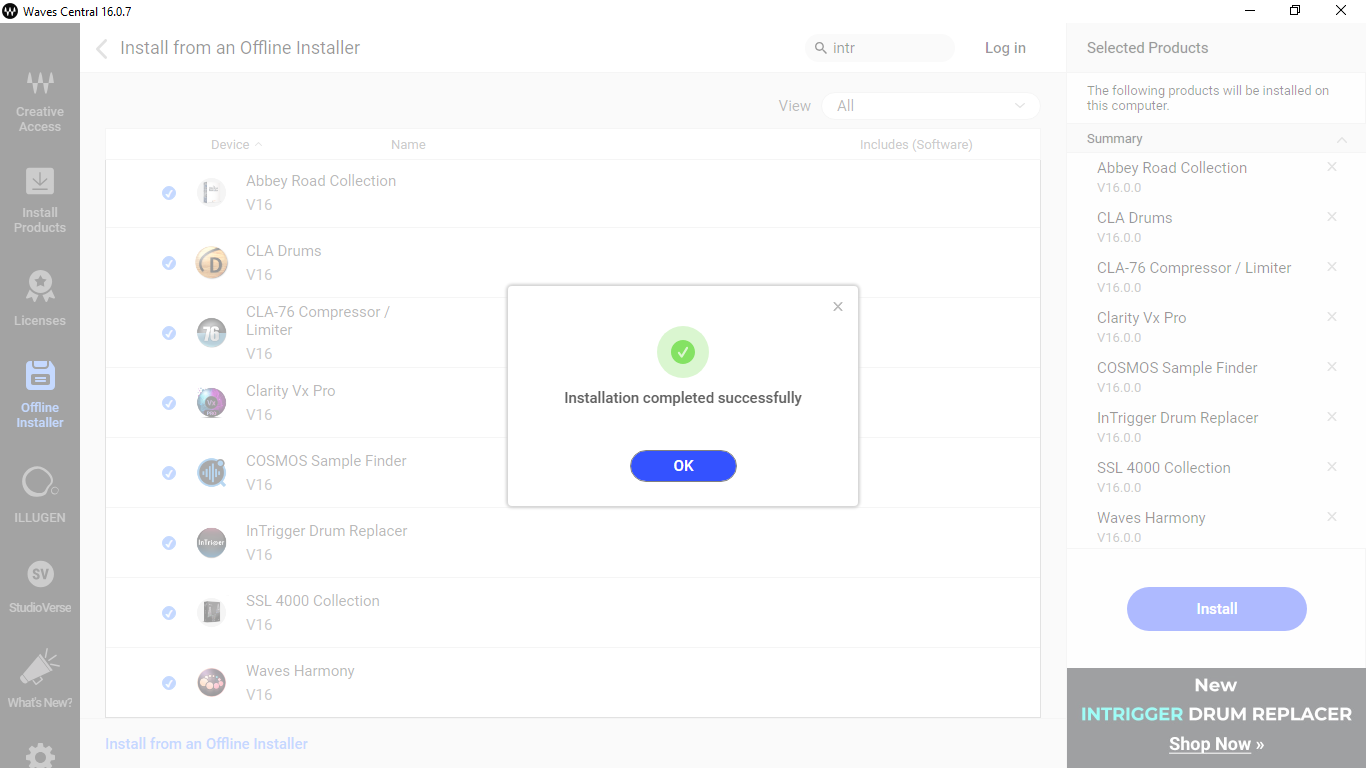This screenshot has width=1366, height=768.
Task: Sort list by Device column
Action: [236, 145]
